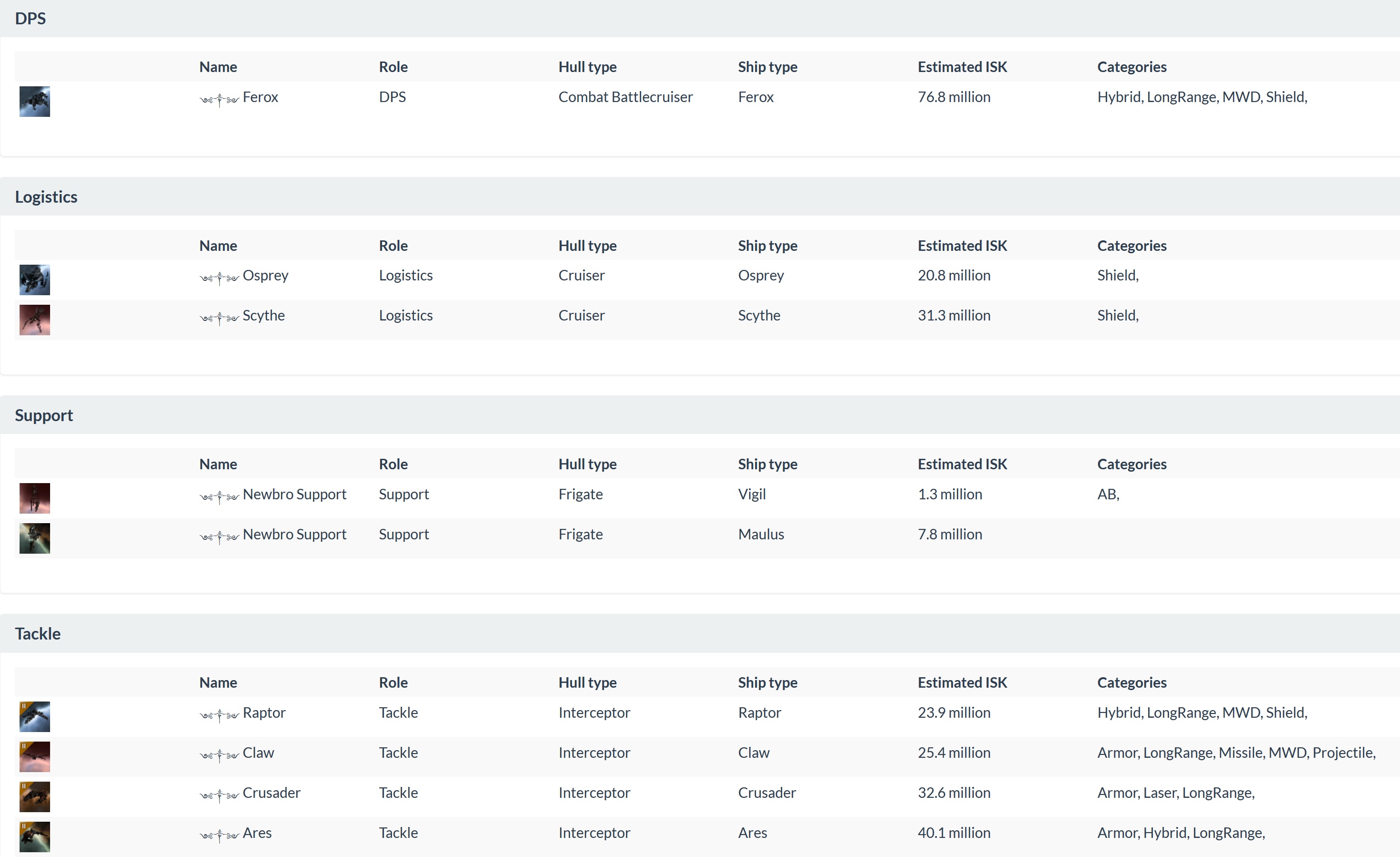This screenshot has height=857, width=1400.
Task: Click the Maulus ship portrait icon
Action: click(35, 538)
